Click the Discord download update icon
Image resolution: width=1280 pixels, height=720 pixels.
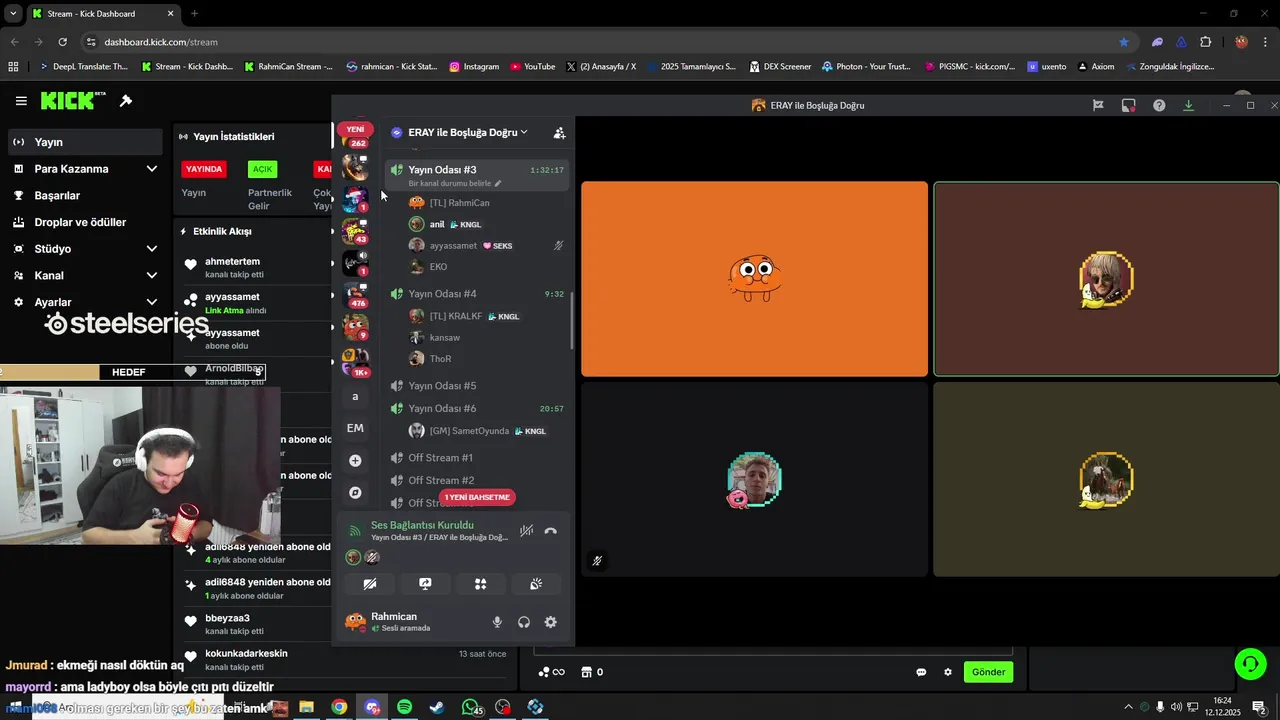click(x=1188, y=105)
